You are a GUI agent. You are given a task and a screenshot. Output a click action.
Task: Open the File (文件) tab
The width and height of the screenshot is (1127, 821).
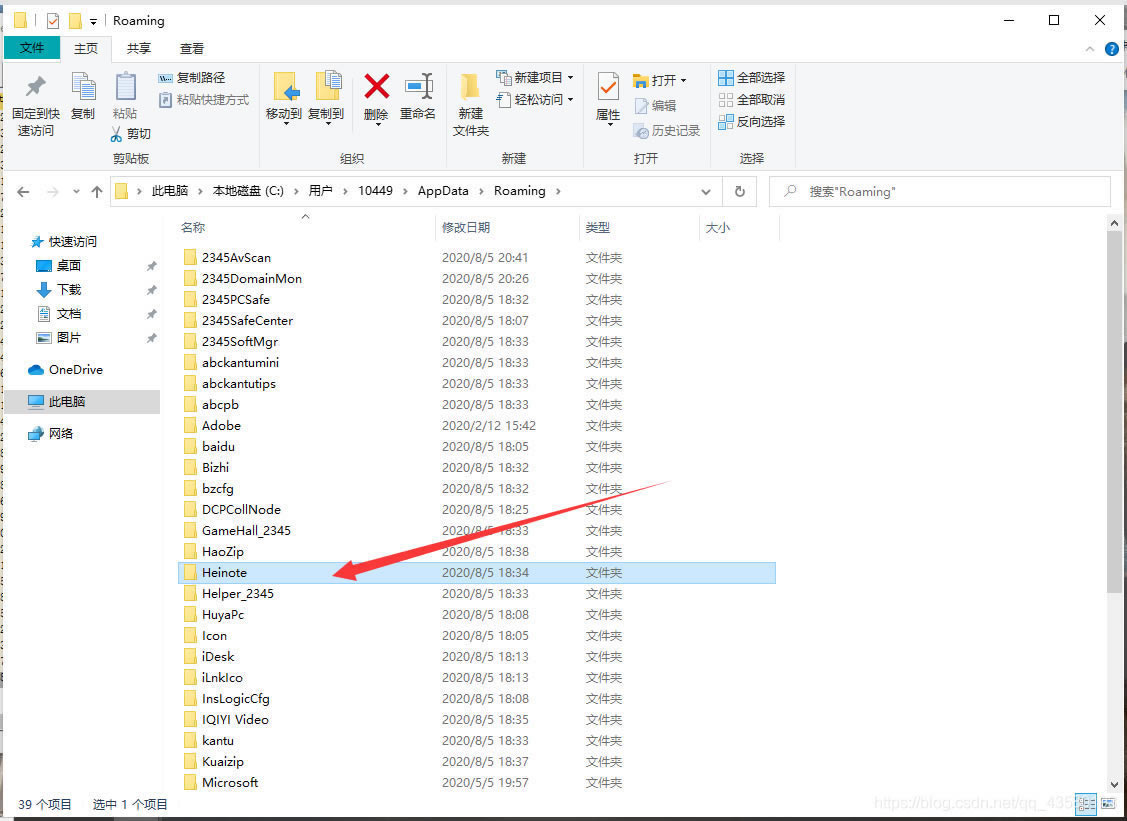tap(32, 47)
